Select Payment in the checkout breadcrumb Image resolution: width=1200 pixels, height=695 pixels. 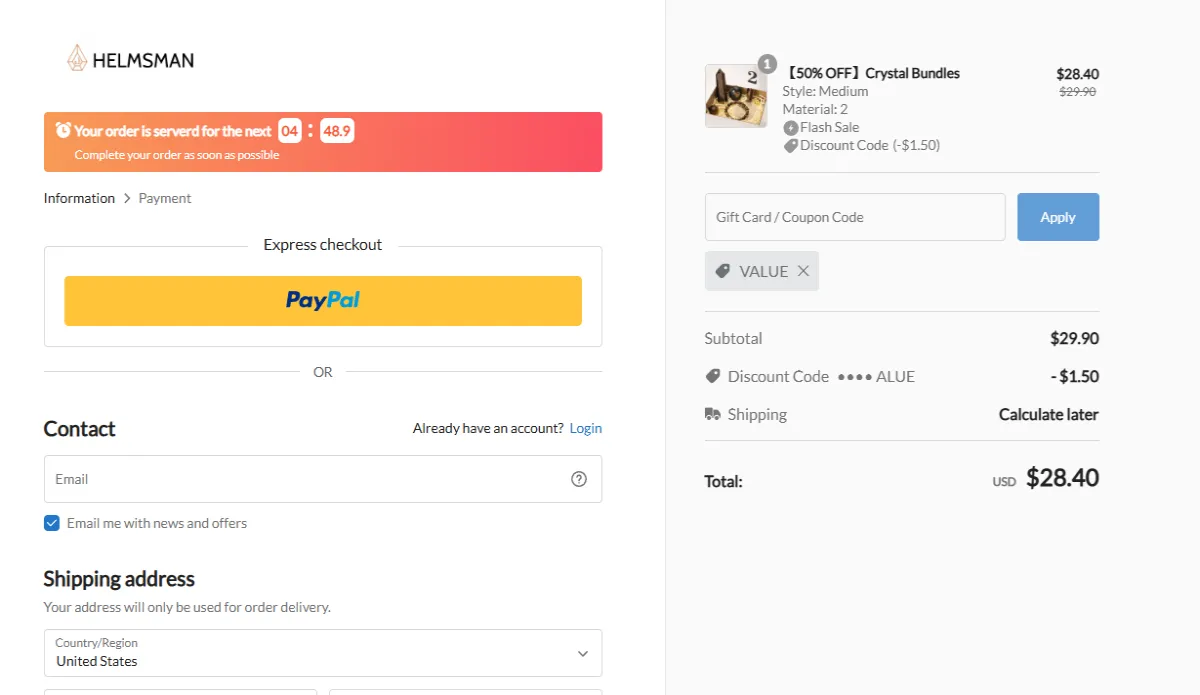[164, 197]
